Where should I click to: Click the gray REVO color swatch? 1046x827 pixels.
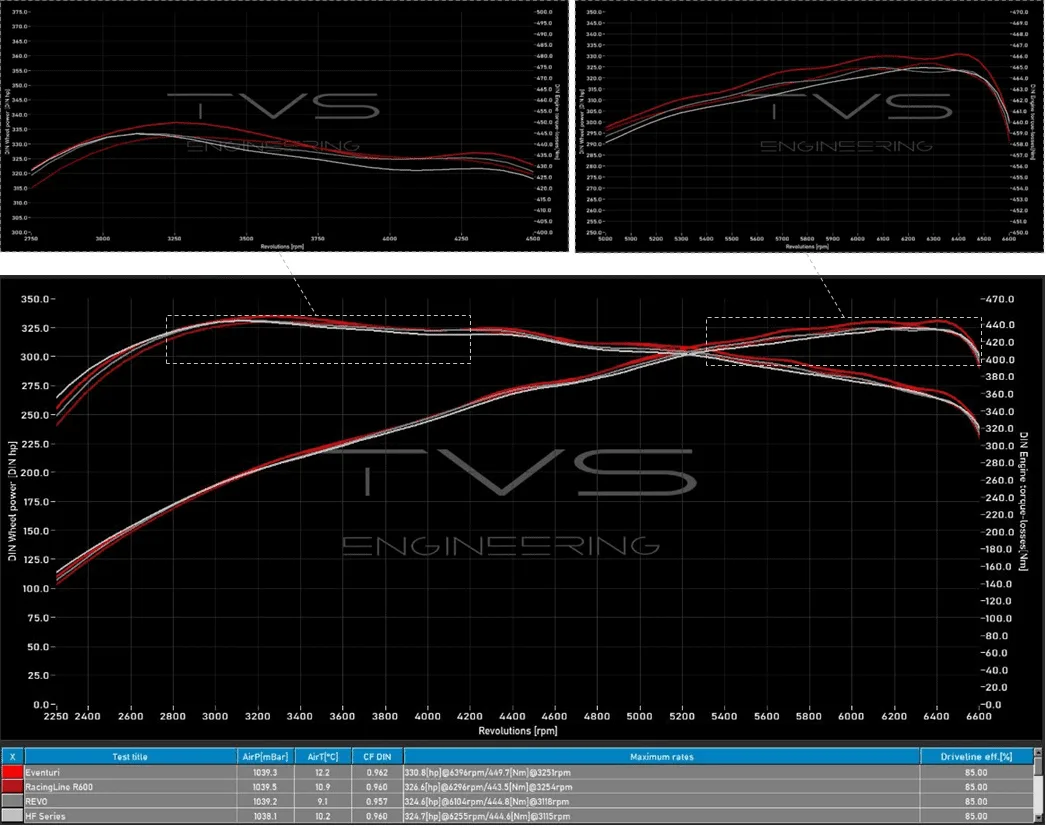13,802
